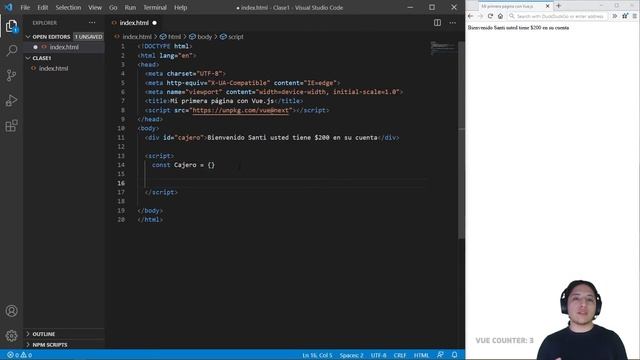Click script in the breadcrumb
Viewport: 640px width, 360px height.
click(x=236, y=37)
